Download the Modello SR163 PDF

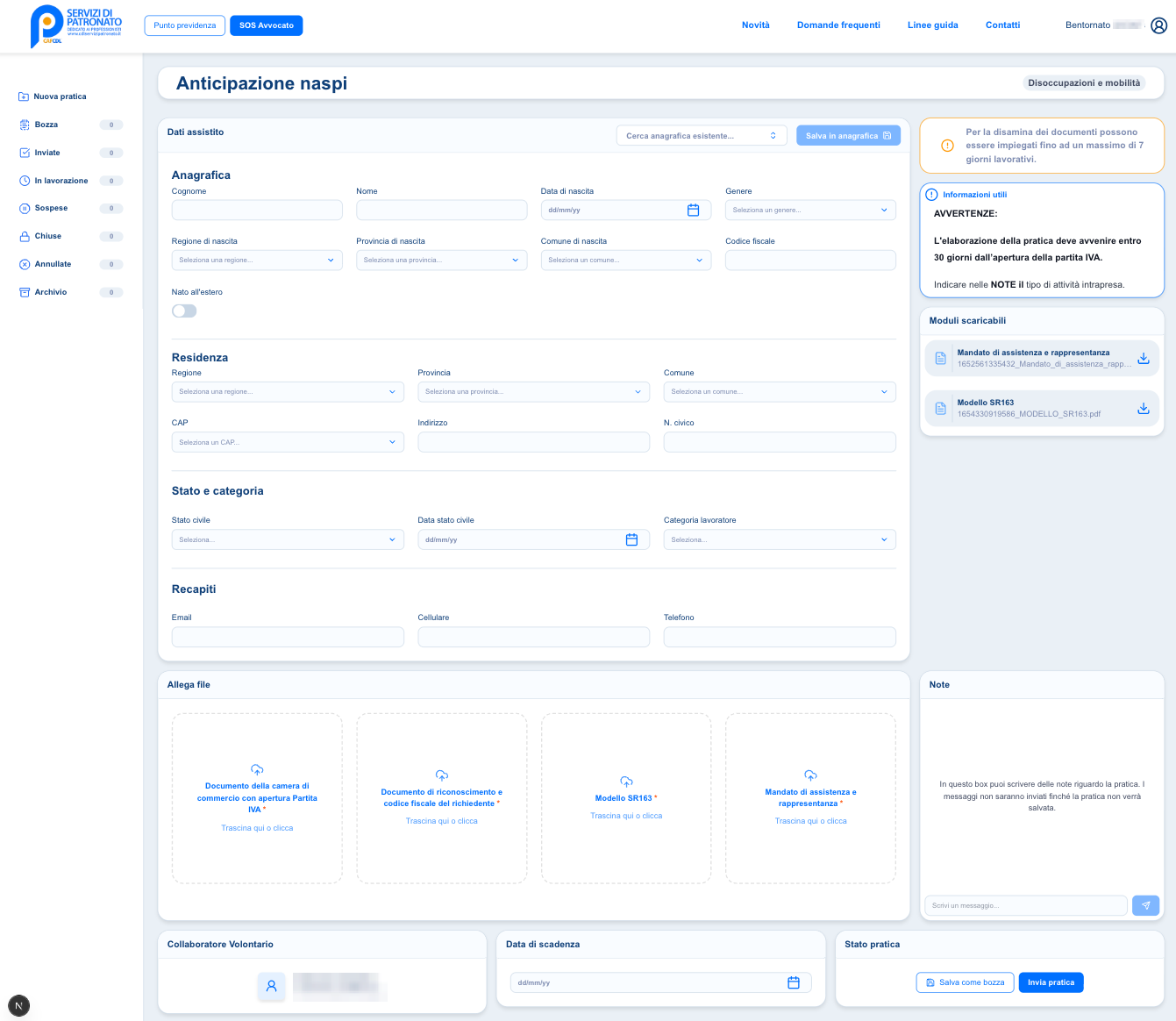1143,409
